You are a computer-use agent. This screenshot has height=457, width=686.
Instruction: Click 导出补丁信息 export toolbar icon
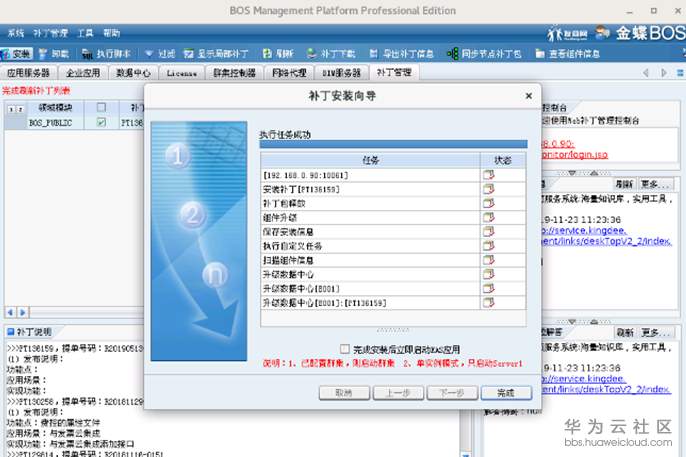373,54
